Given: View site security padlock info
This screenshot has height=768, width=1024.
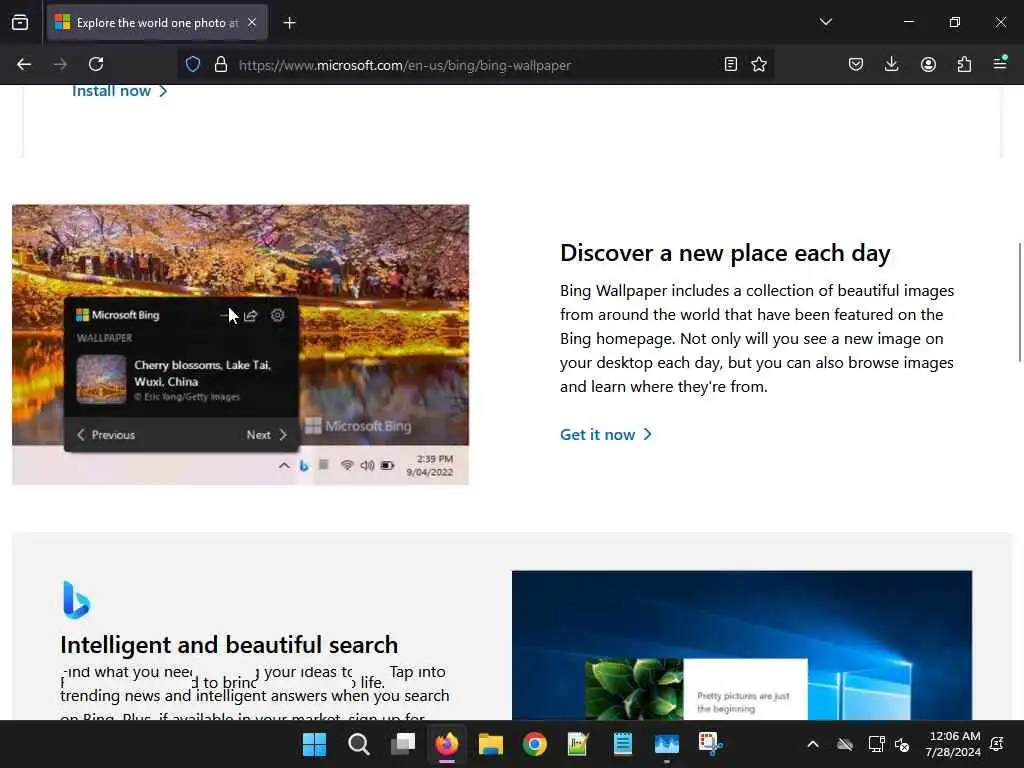Looking at the screenshot, I should coord(221,64).
